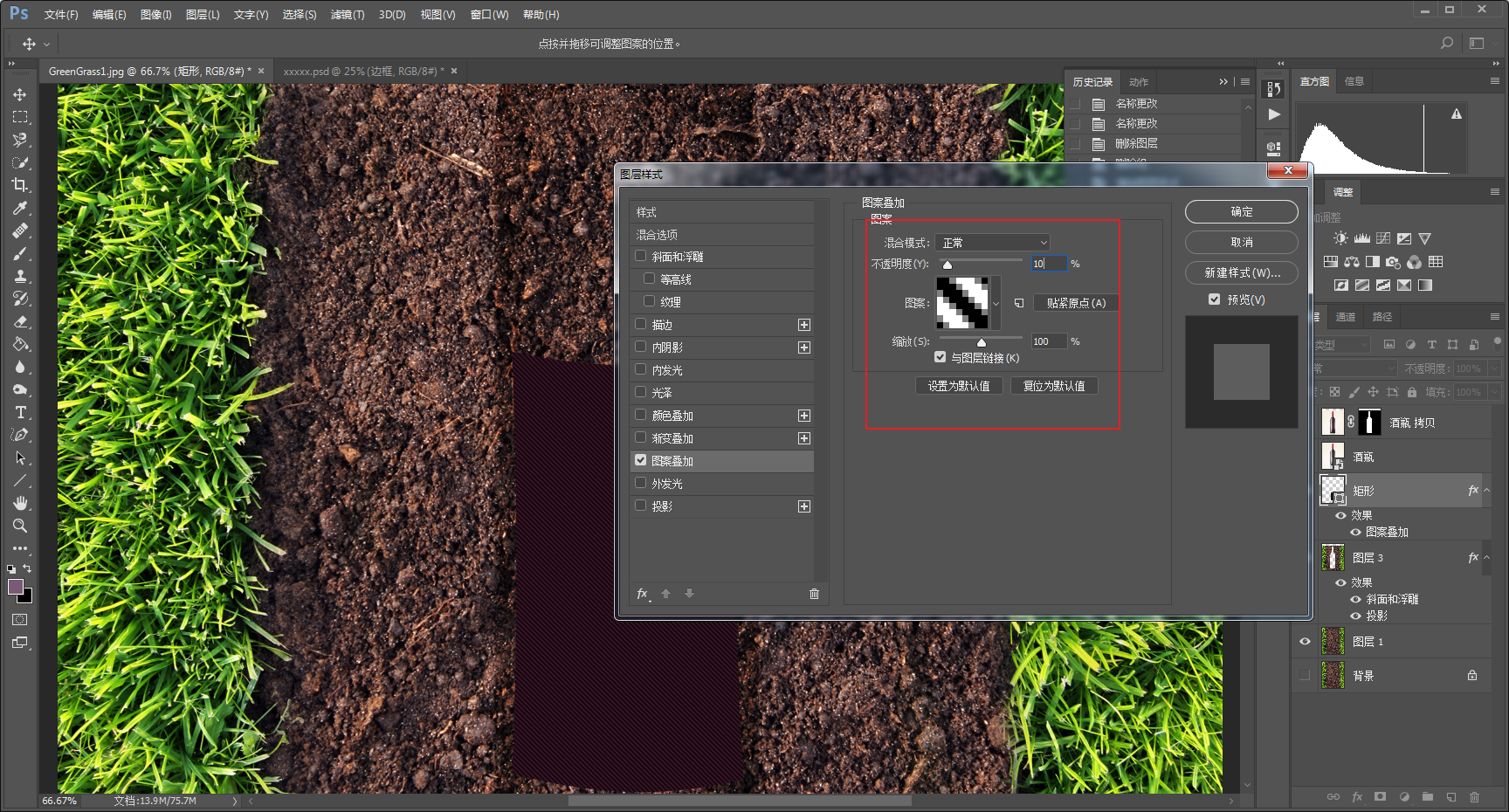Click 取消 button in Layer Style dialog

click(x=1241, y=242)
